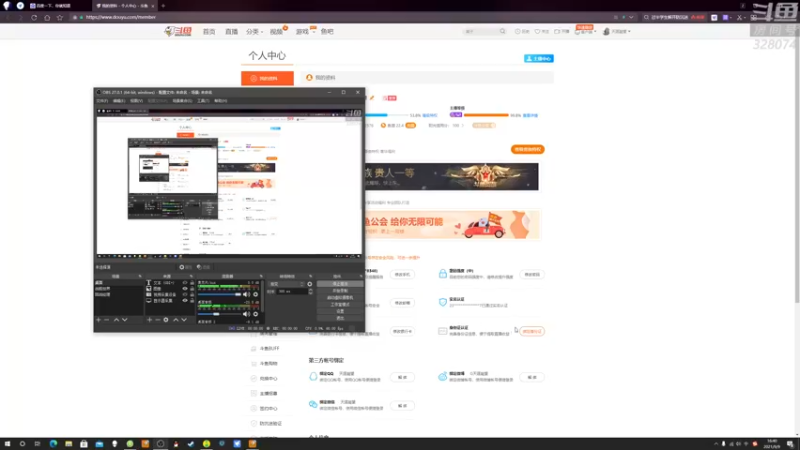Remove selected scene with minus icon
The image size is (800, 450).
click(x=107, y=319)
